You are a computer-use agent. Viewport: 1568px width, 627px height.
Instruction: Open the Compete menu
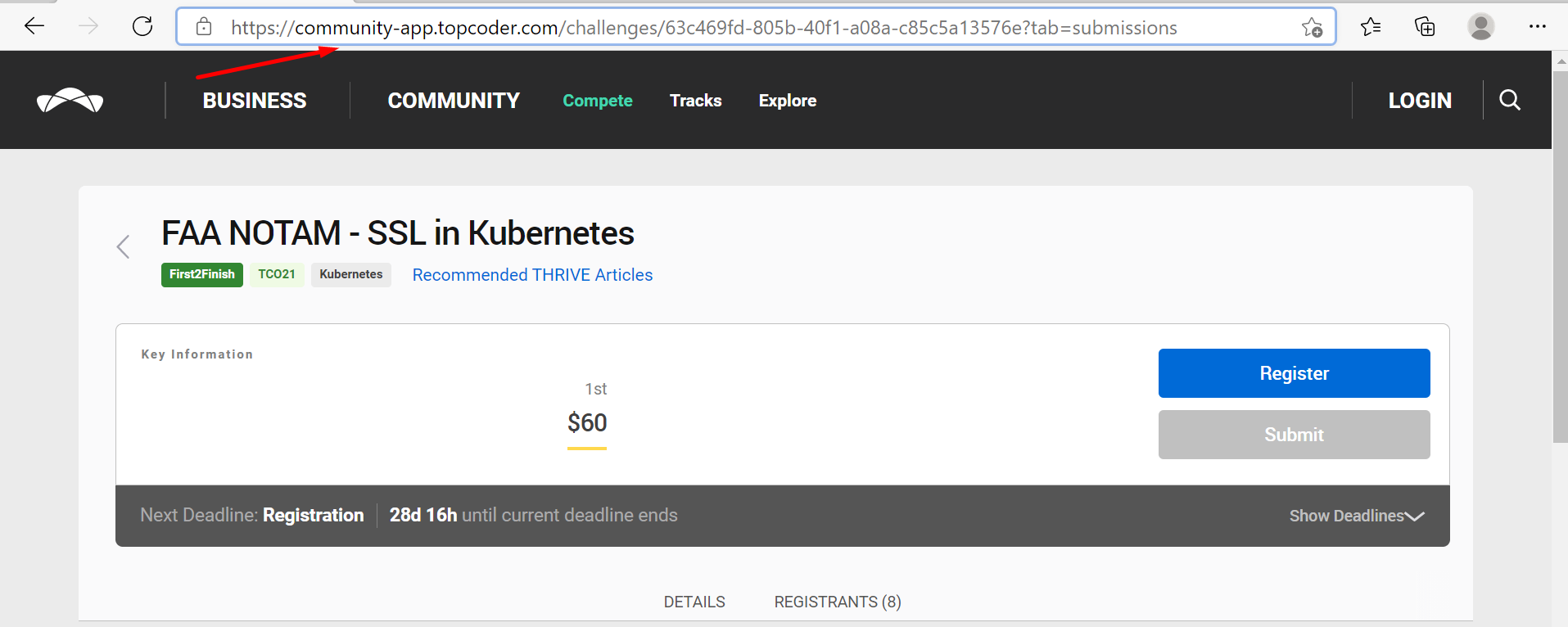click(x=598, y=101)
